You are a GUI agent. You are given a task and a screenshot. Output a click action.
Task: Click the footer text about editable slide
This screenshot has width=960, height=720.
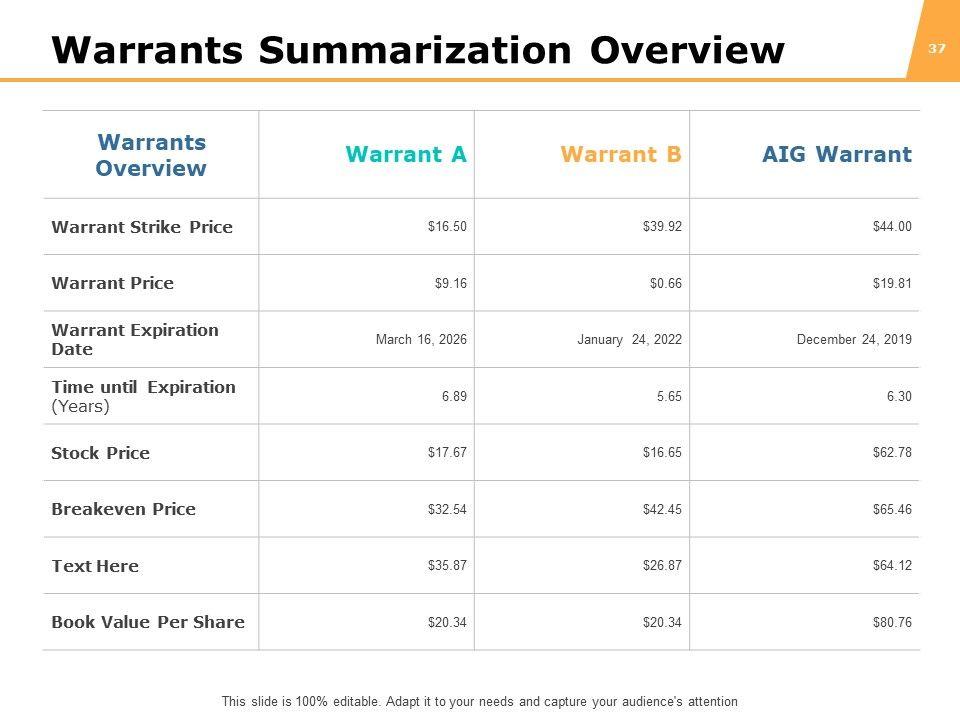(x=480, y=702)
